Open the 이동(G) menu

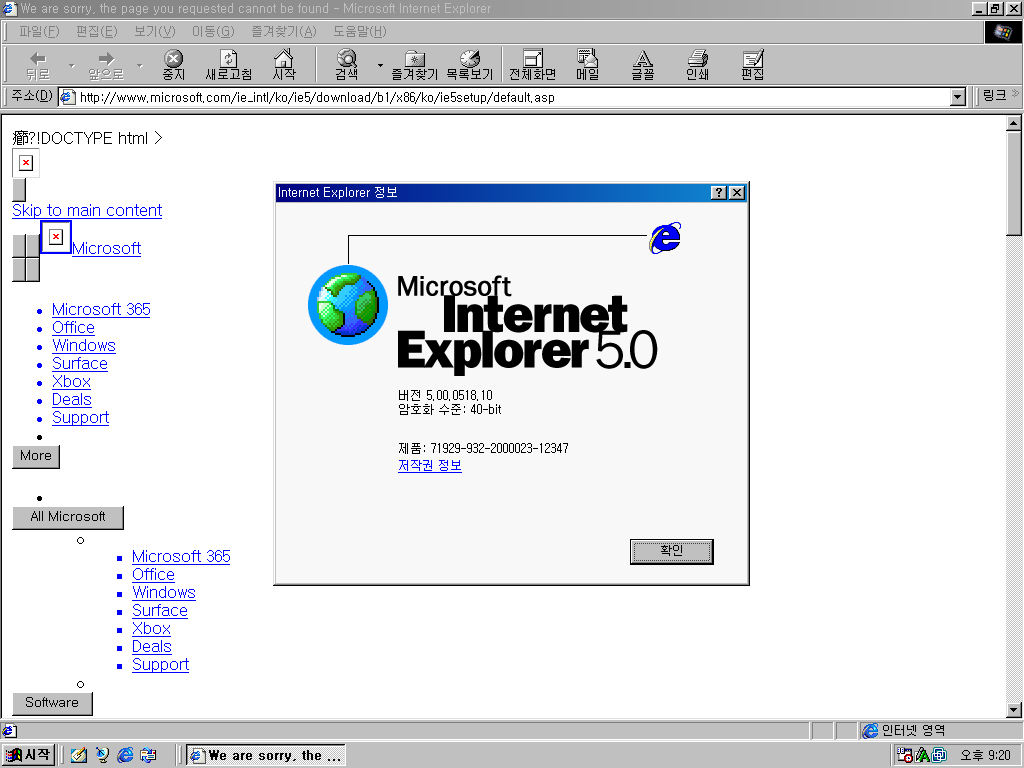click(x=213, y=31)
